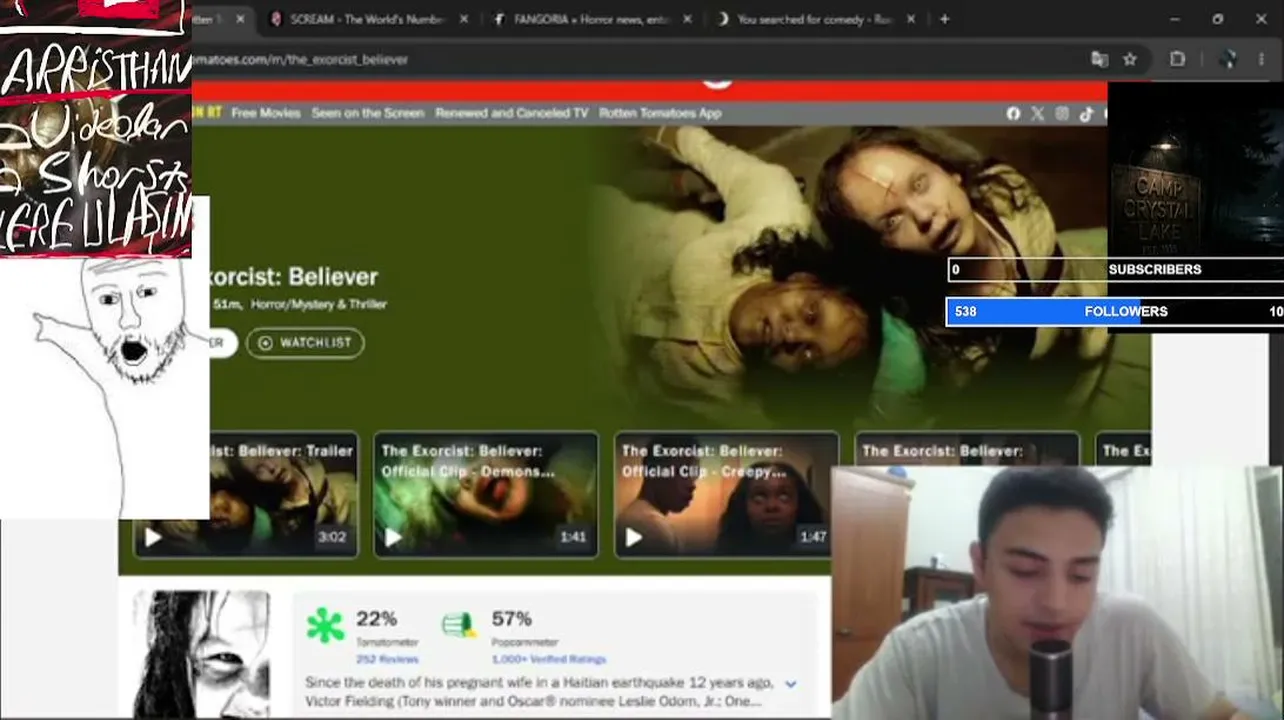Open a new browser tab

point(944,19)
